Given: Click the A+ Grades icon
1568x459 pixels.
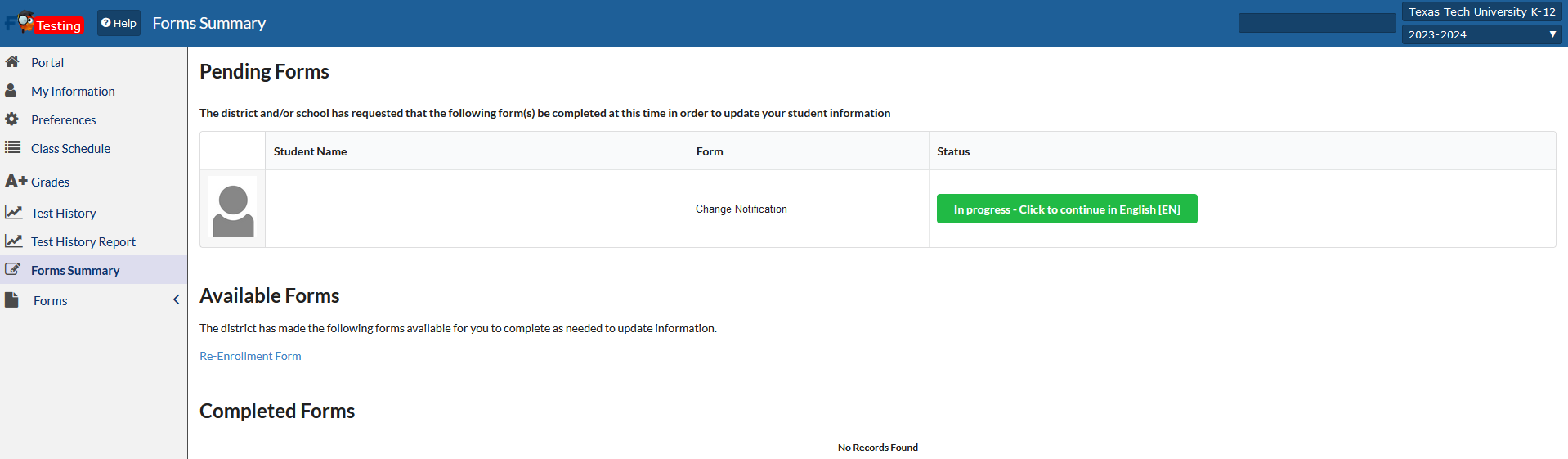Looking at the screenshot, I should (16, 181).
